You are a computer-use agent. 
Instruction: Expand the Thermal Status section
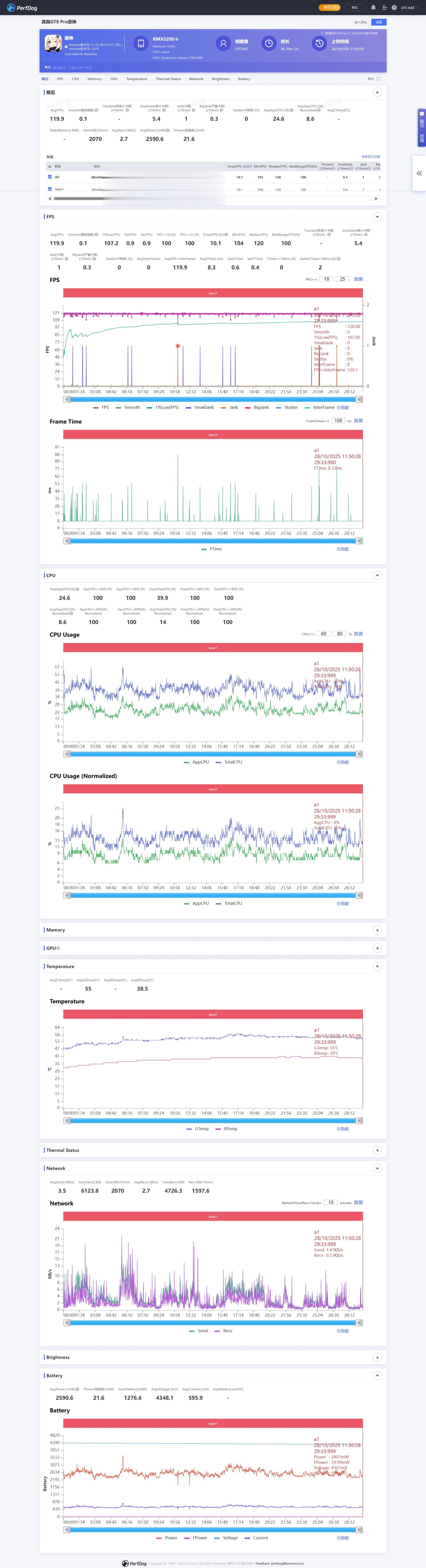tap(377, 1150)
